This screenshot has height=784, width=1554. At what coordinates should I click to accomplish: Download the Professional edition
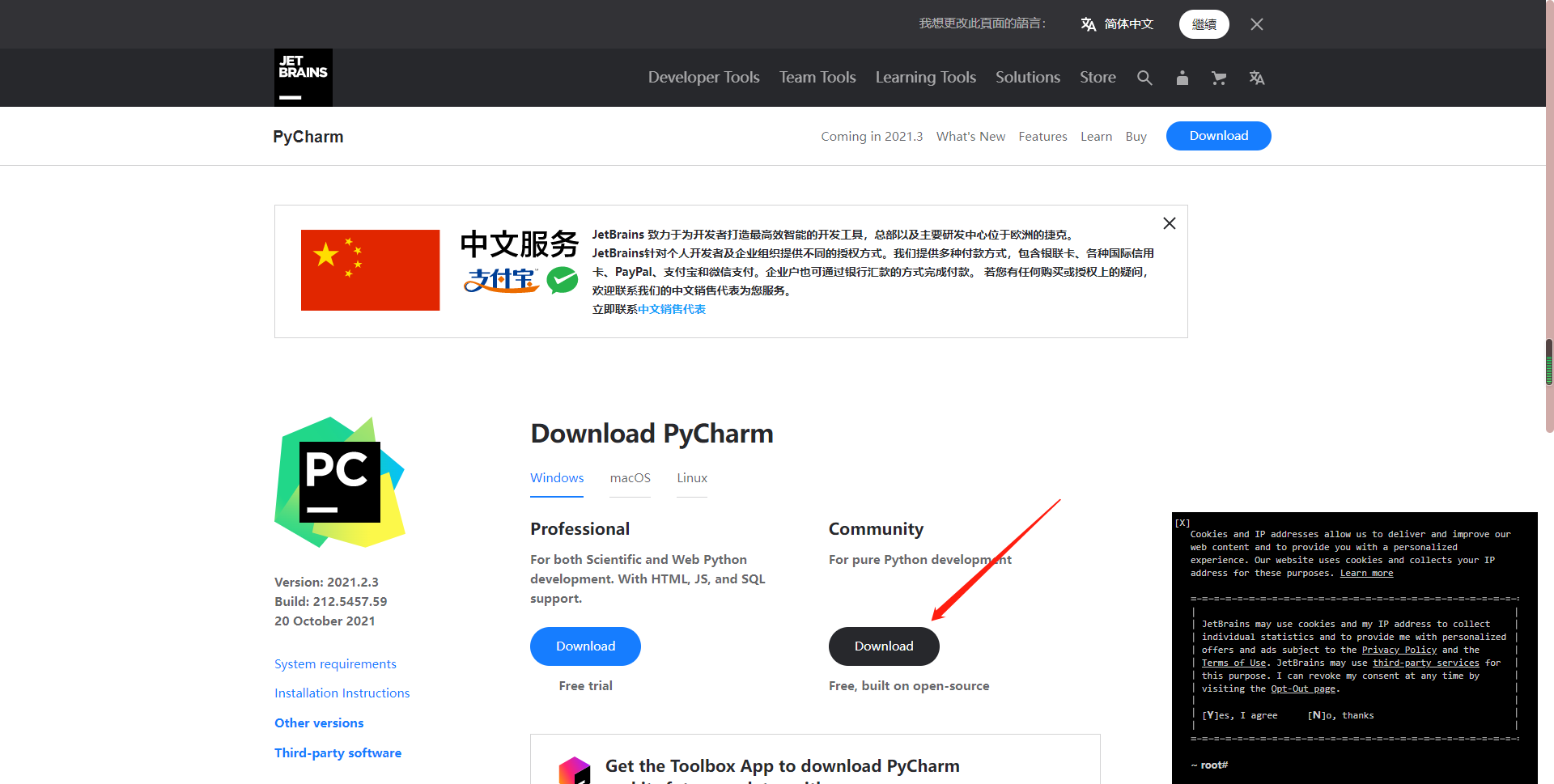(x=585, y=646)
